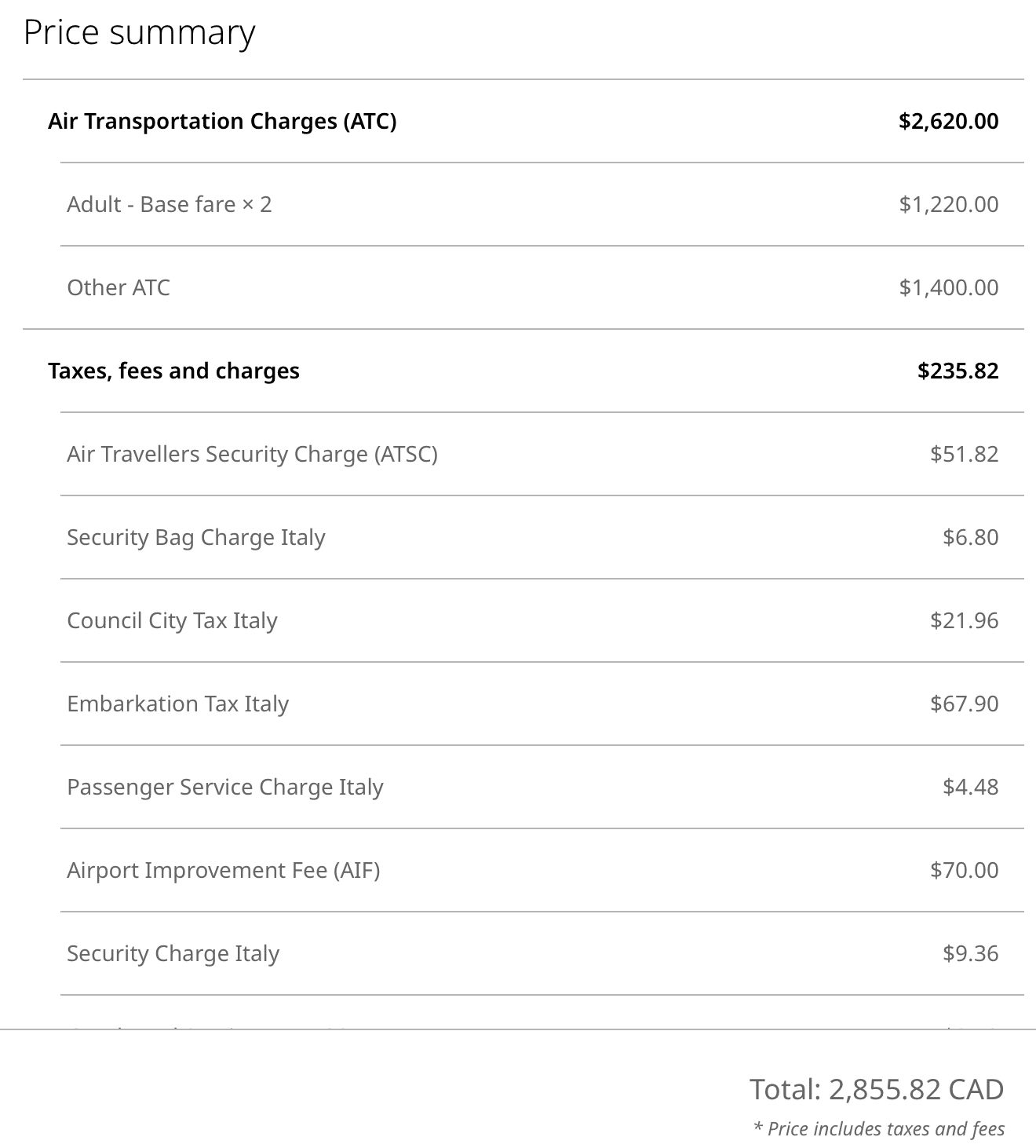The height and width of the screenshot is (1148, 1036).
Task: Click the Total 2,855.82 CAD text
Action: coord(876,1089)
